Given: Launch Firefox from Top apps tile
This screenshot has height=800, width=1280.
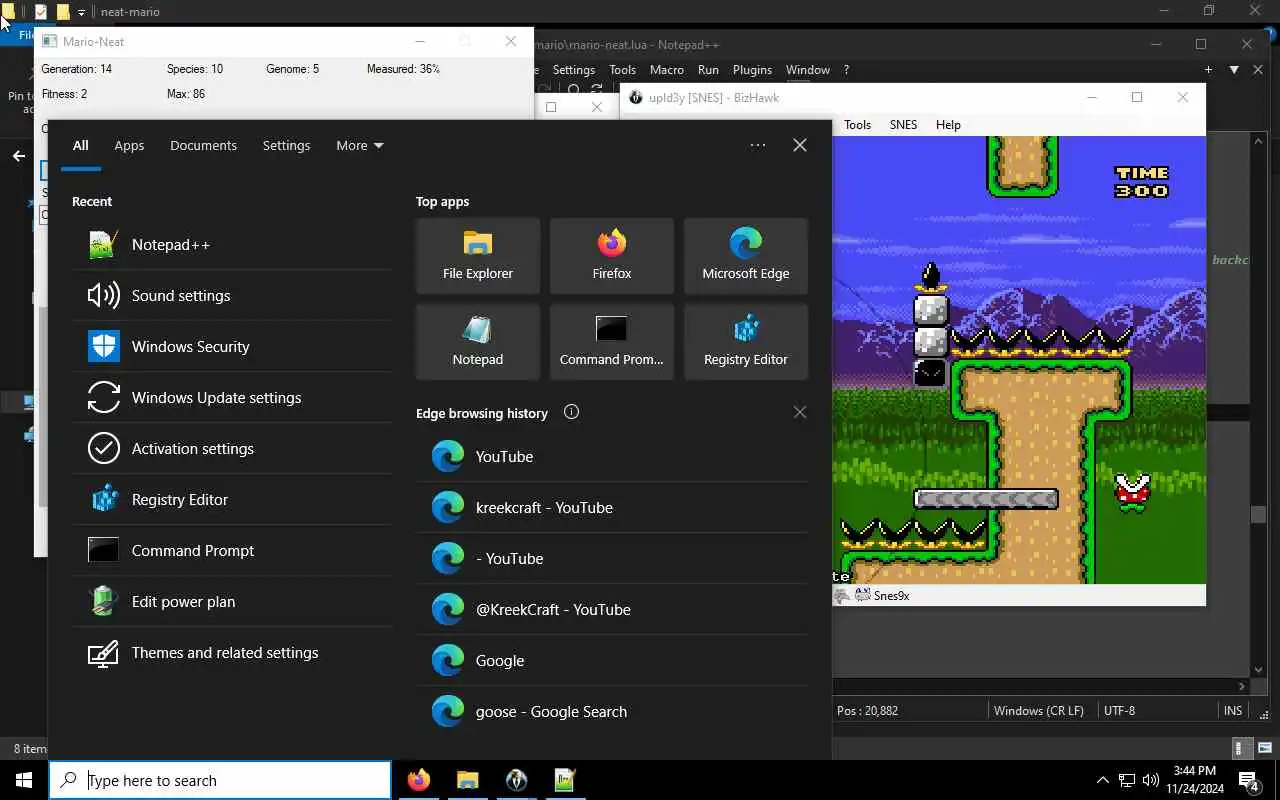Looking at the screenshot, I should 612,256.
